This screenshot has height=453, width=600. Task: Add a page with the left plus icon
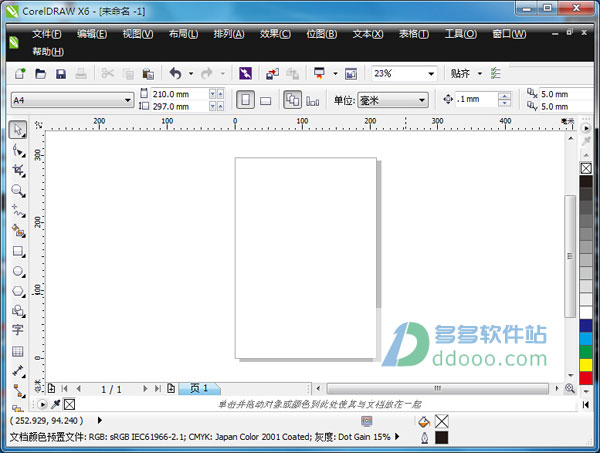[51, 389]
